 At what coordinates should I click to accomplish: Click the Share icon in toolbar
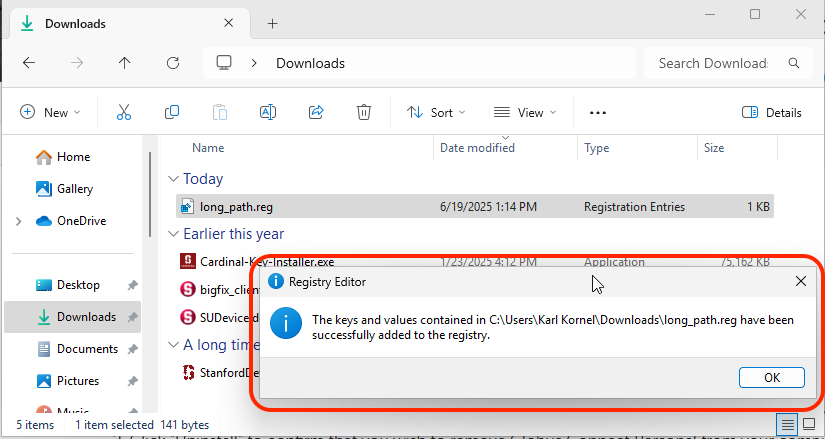[x=316, y=113]
